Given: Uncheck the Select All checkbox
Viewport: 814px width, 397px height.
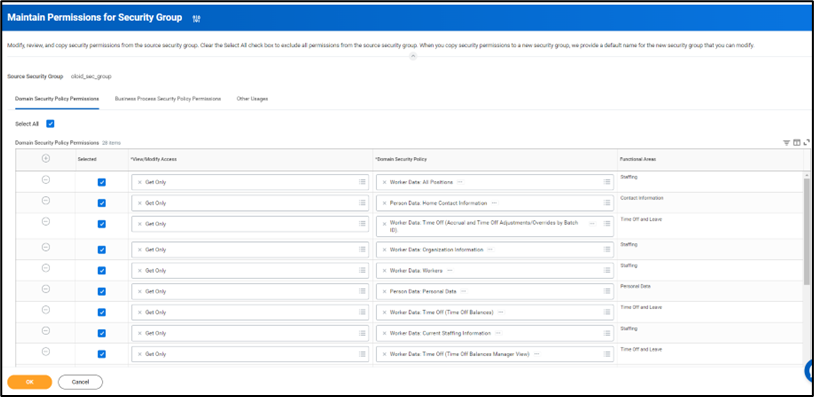Looking at the screenshot, I should click(x=50, y=124).
